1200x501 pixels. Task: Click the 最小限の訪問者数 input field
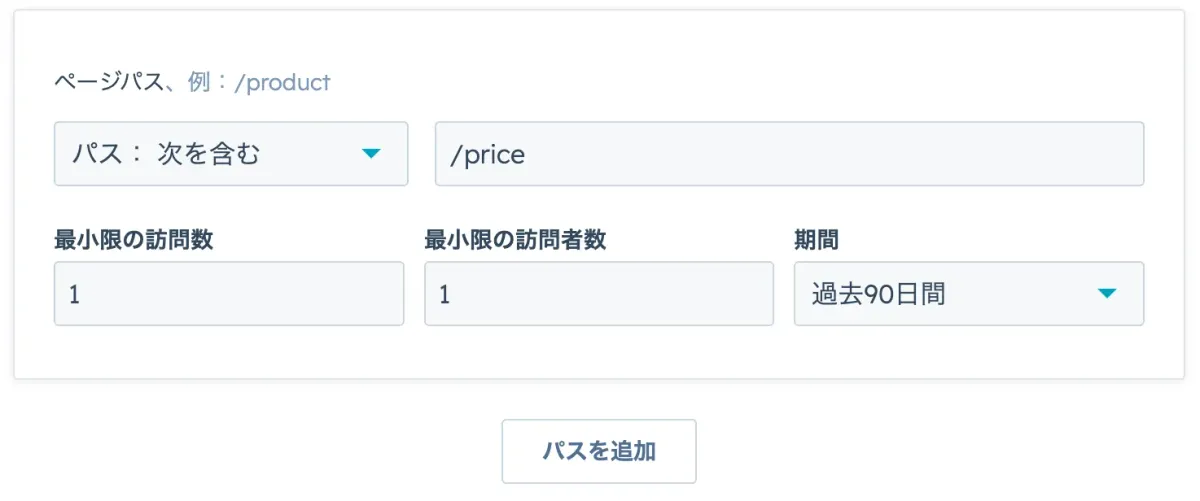click(x=598, y=294)
